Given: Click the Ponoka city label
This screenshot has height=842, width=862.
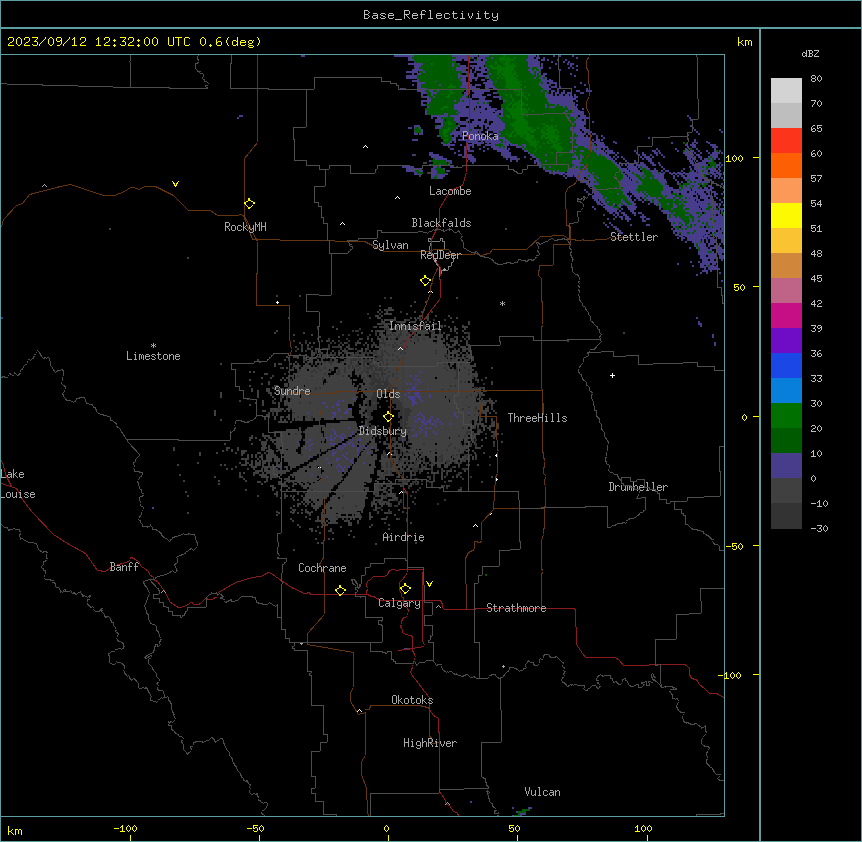Looking at the screenshot, I should [x=480, y=136].
